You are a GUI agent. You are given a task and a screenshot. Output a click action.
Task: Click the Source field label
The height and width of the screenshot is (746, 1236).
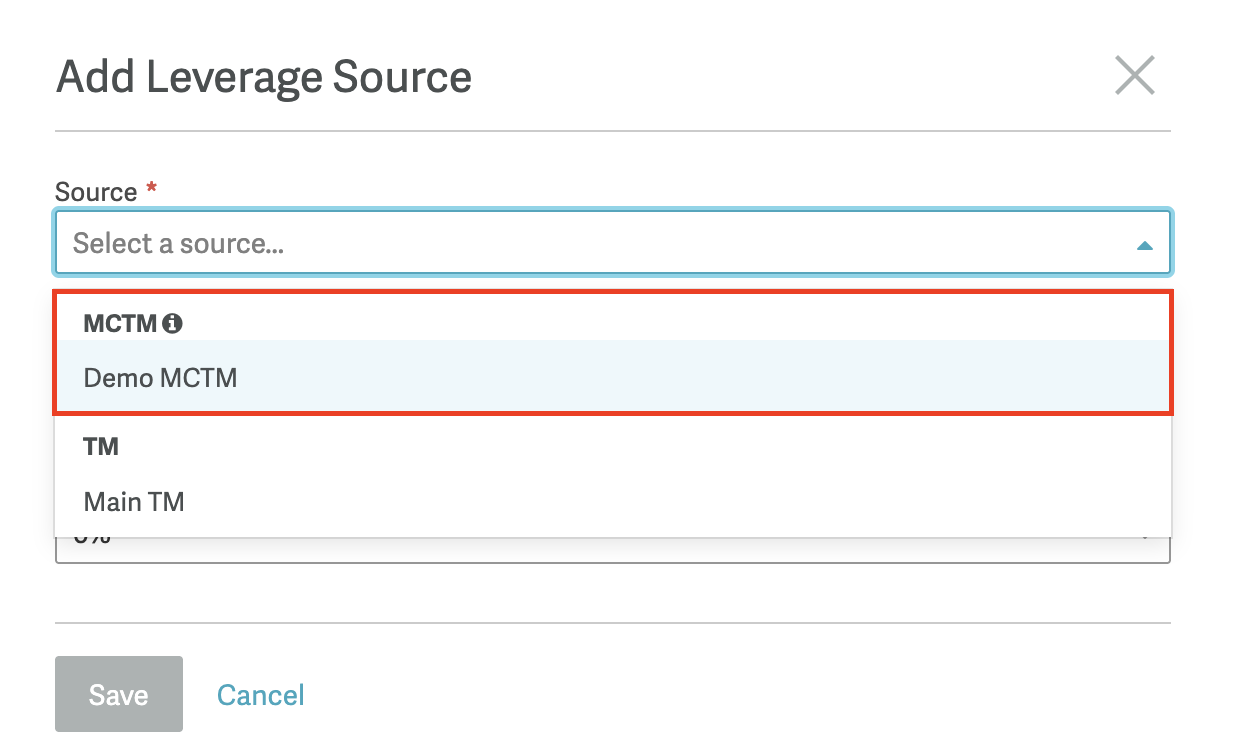96,192
